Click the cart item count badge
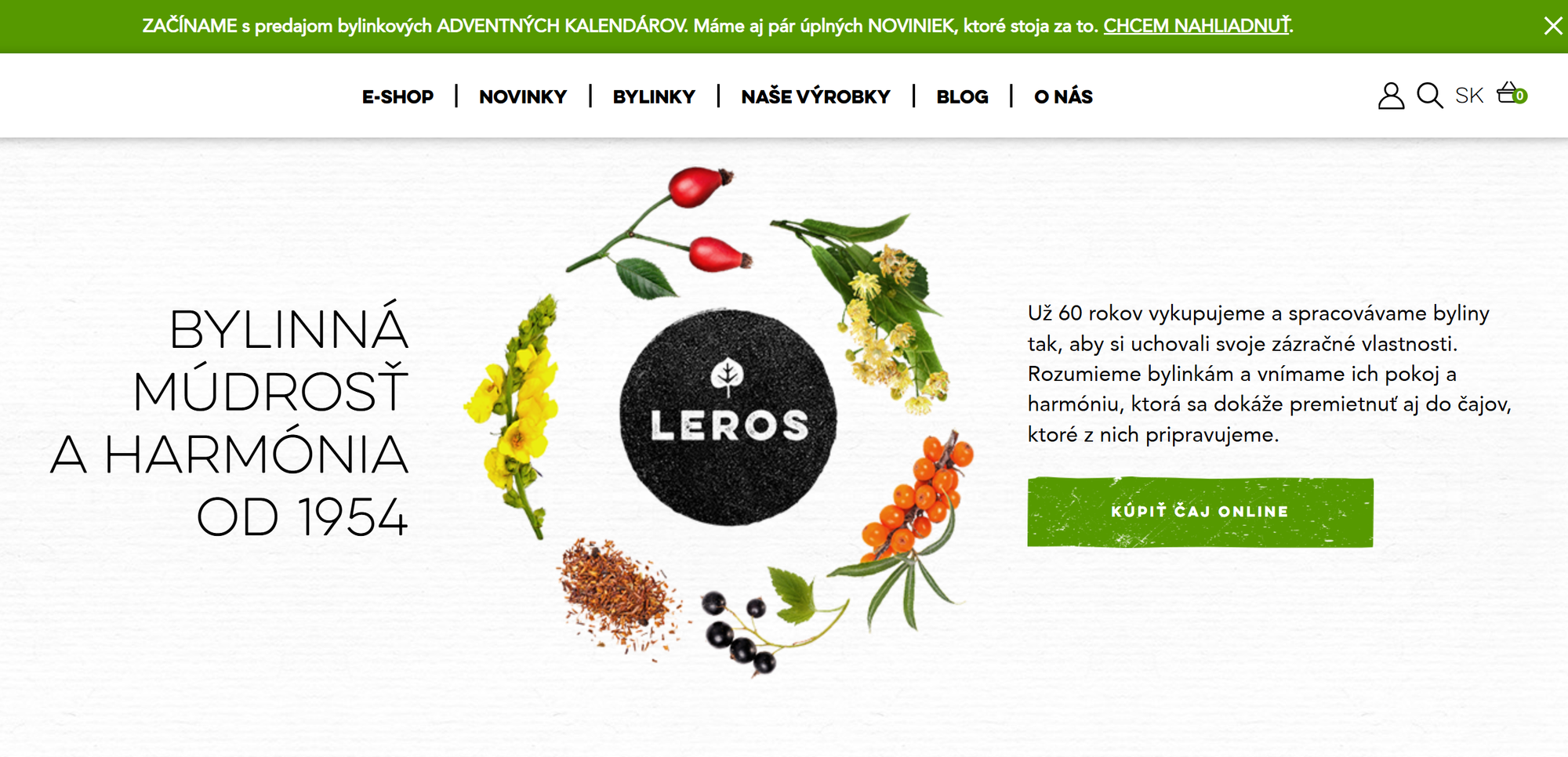Viewport: 1568px width, 757px height. tap(1520, 96)
